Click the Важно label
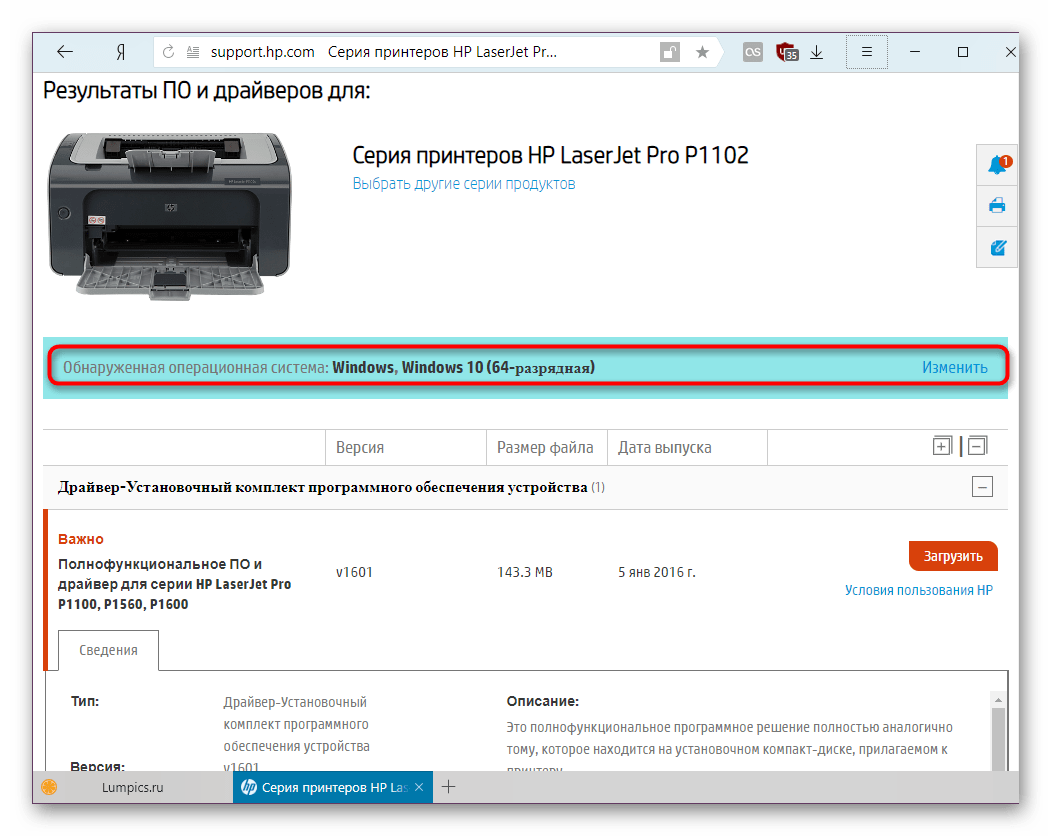 click(x=80, y=539)
